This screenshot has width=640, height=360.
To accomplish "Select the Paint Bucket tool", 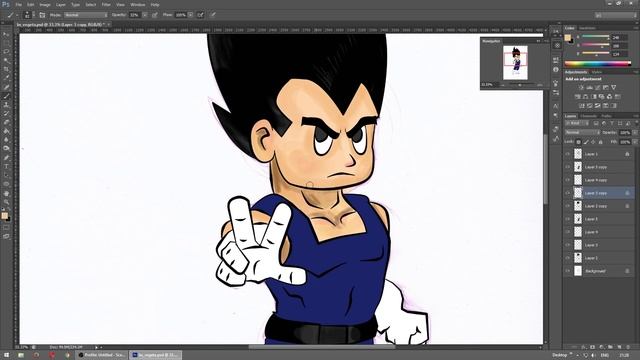I will (x=6, y=131).
